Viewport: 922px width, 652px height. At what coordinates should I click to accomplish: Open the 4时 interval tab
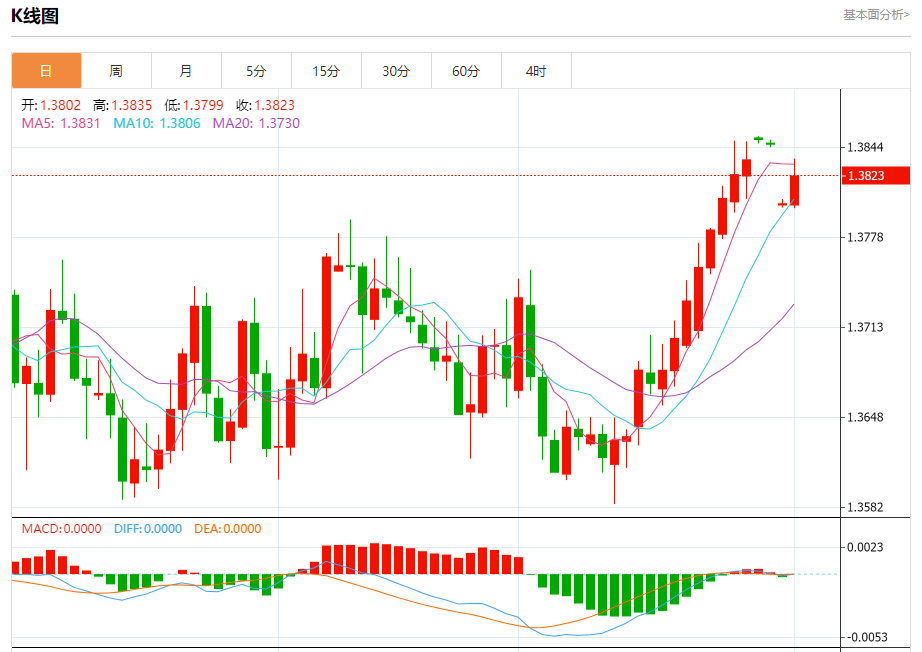536,71
